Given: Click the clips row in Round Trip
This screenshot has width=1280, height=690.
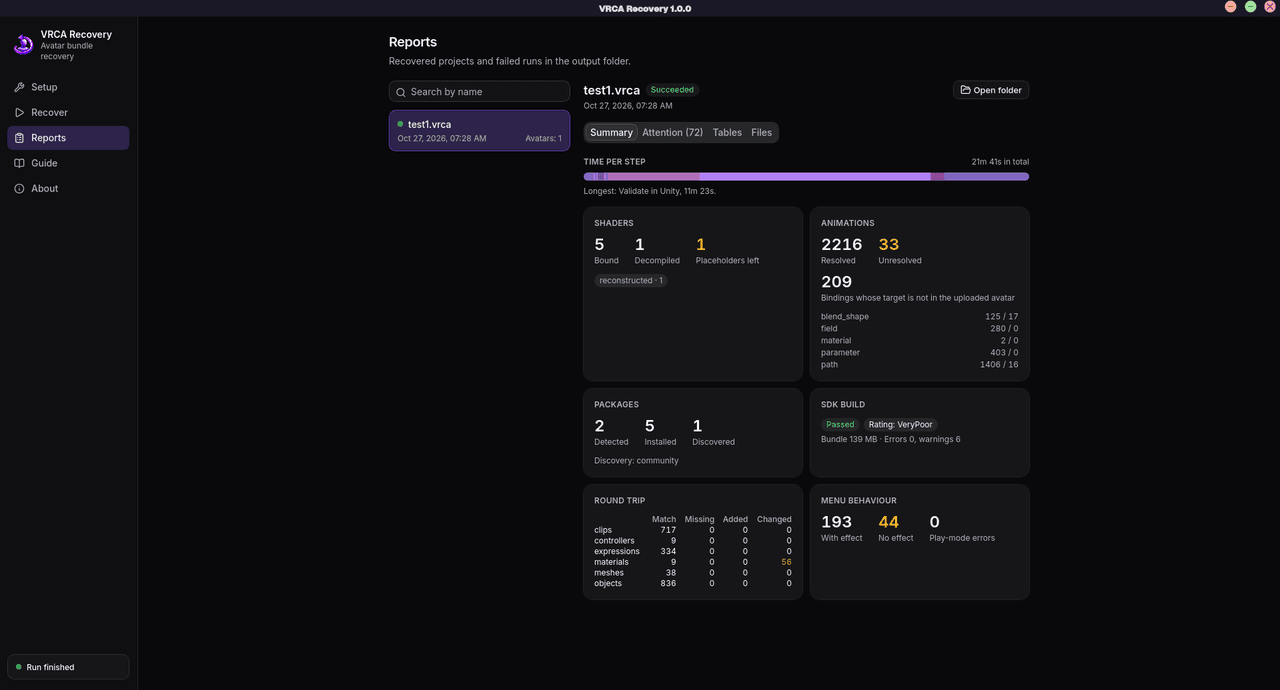Looking at the screenshot, I should coord(693,530).
